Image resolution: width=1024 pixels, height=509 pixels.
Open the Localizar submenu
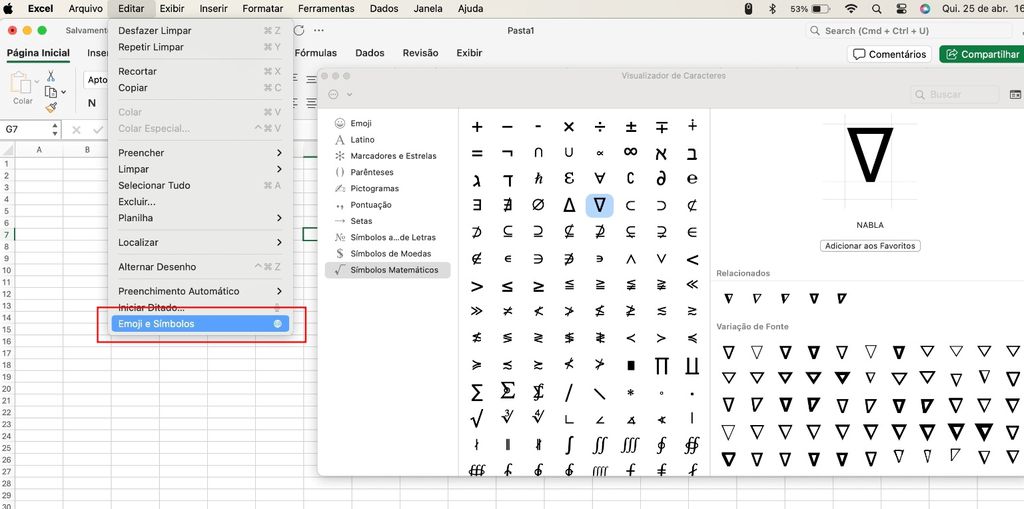click(200, 242)
